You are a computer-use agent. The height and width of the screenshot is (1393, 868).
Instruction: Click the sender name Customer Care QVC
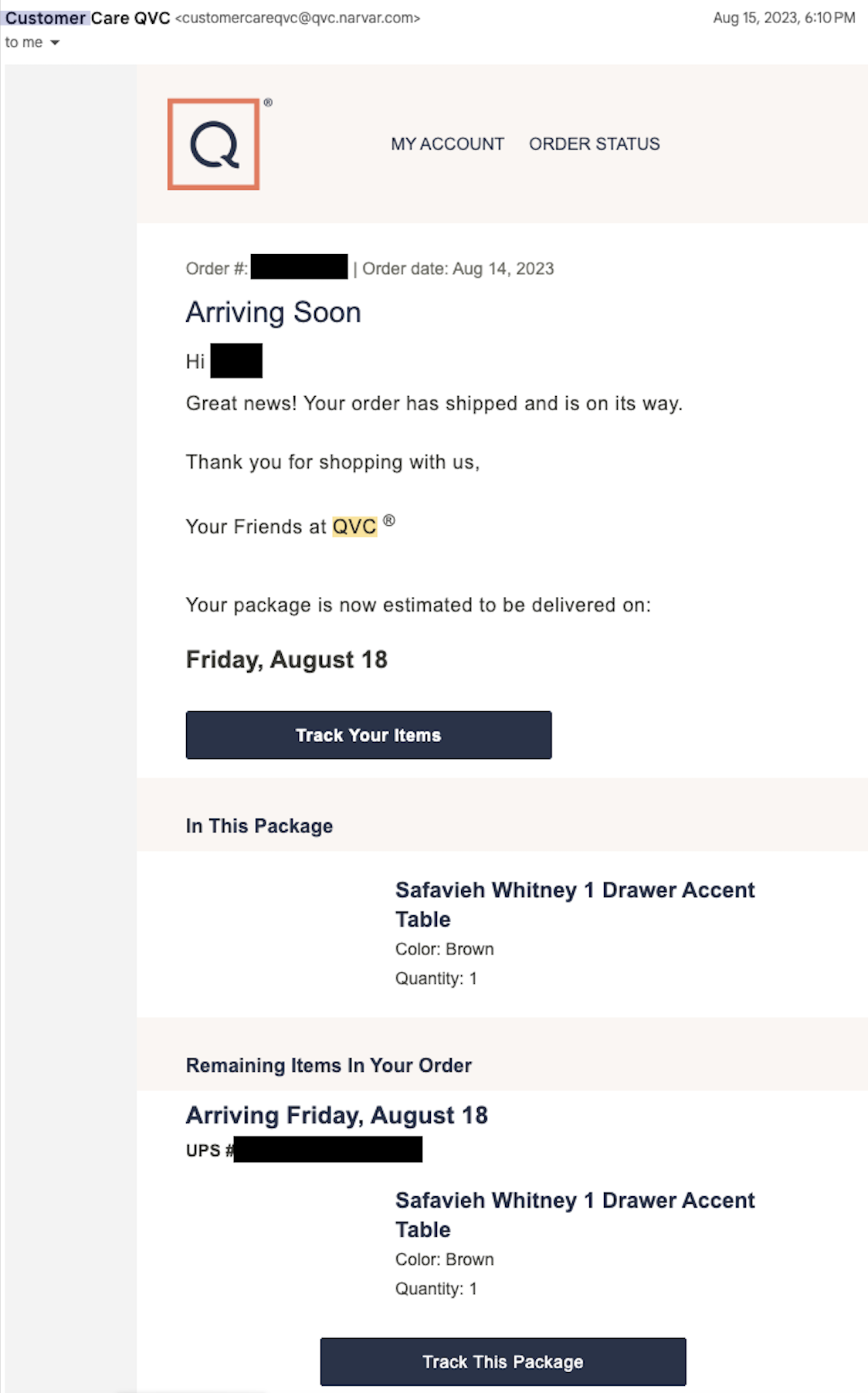coord(87,18)
